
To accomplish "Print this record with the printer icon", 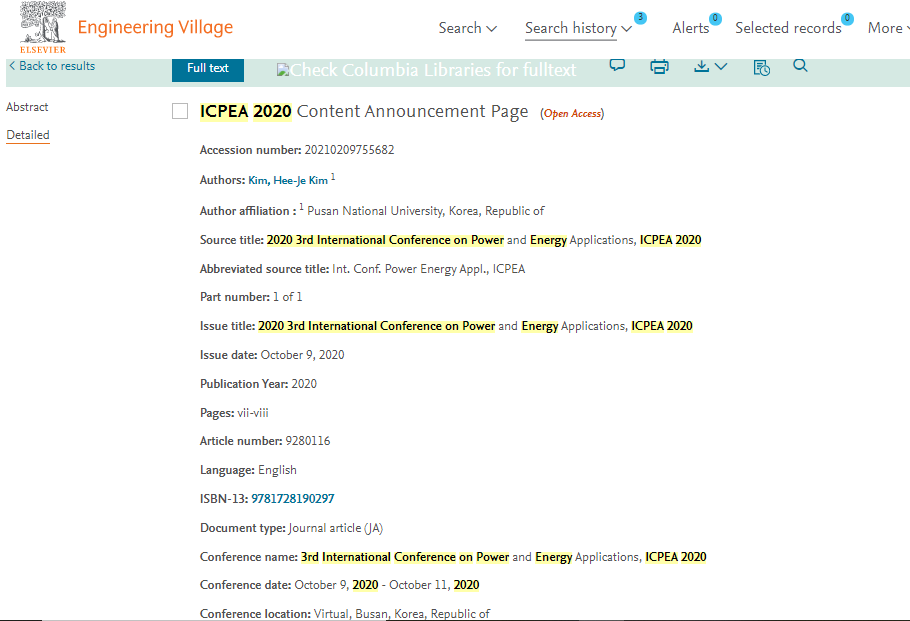I will click(659, 67).
